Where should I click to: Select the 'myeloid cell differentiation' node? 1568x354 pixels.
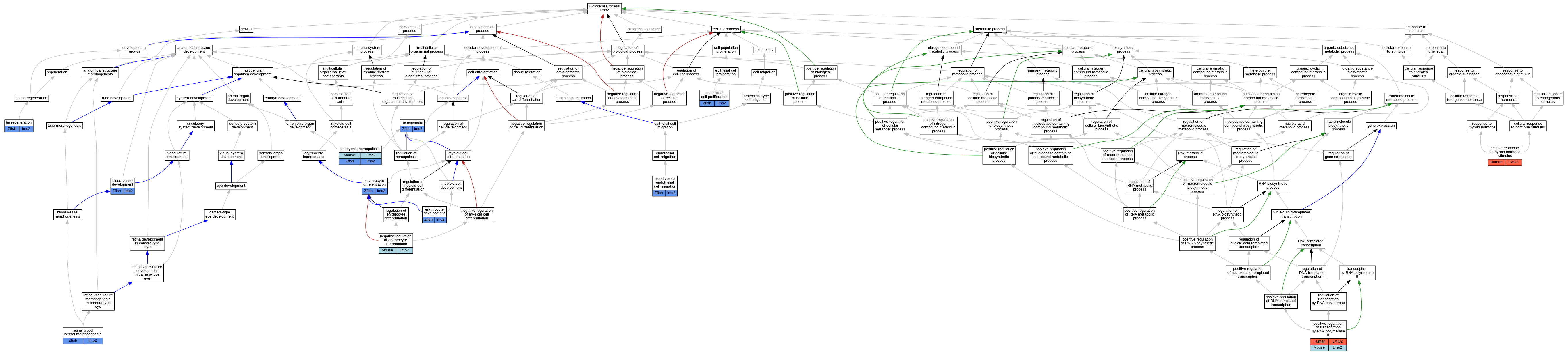point(458,155)
